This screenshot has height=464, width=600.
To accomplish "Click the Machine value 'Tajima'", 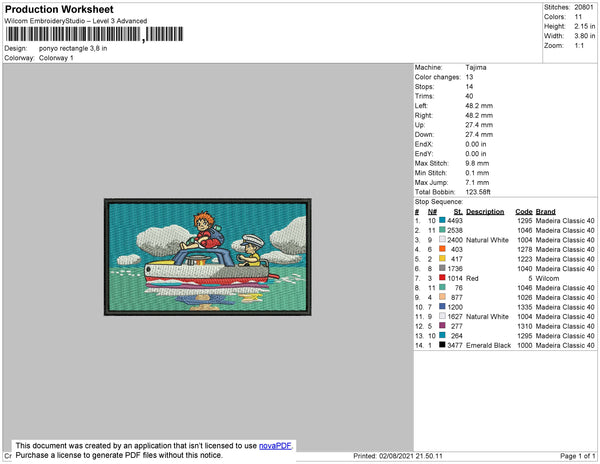I will [476, 67].
